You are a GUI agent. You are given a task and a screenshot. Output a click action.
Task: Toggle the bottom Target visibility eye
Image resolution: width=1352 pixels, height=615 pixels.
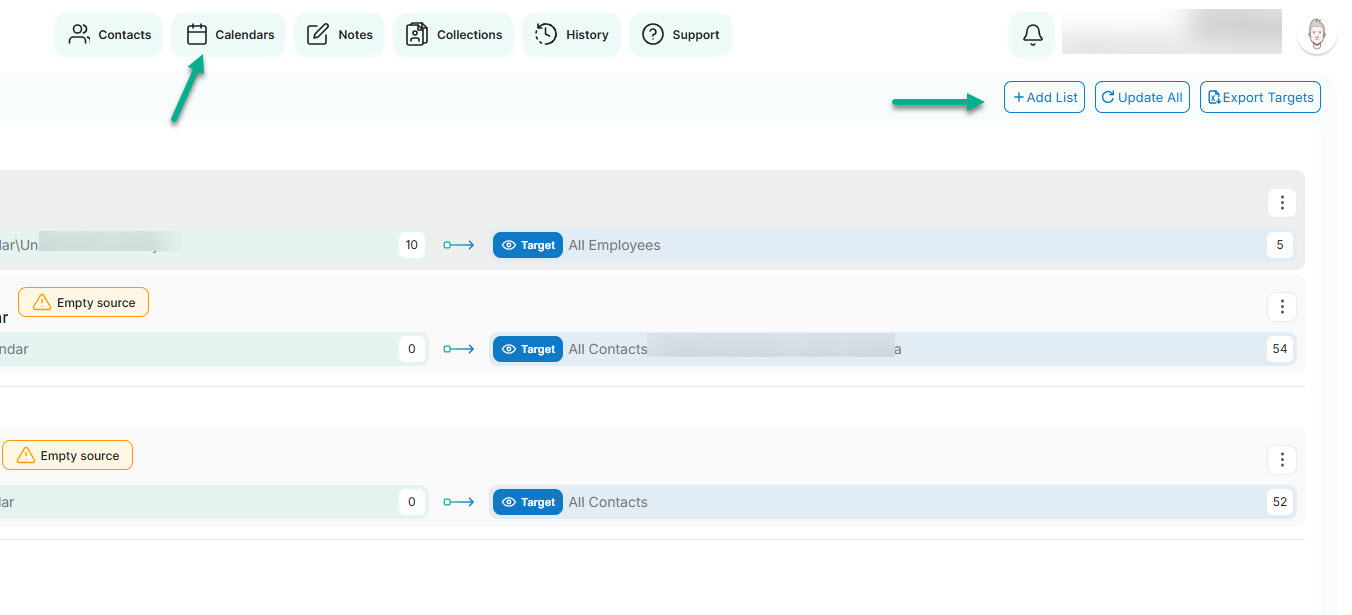pos(511,501)
